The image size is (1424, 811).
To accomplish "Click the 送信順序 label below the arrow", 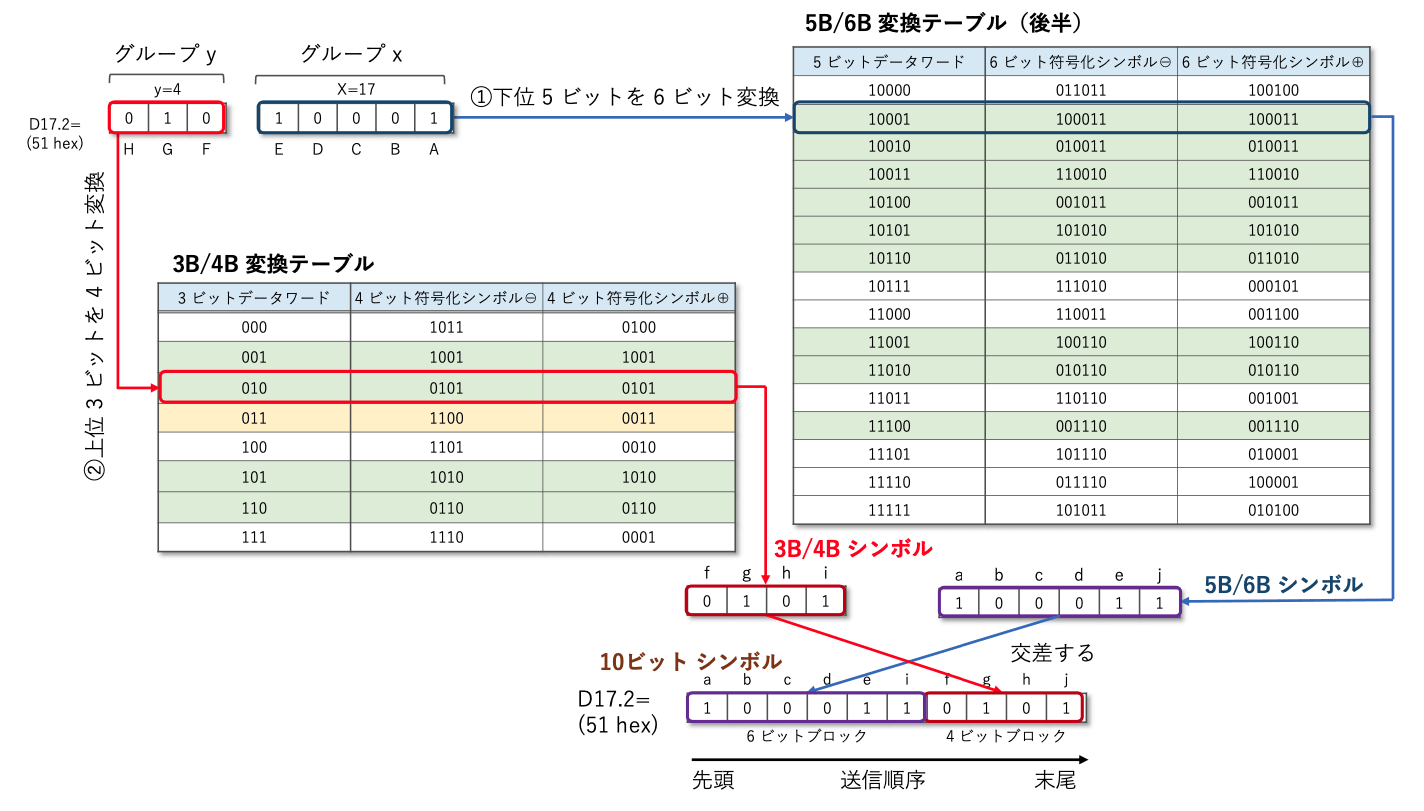I will click(x=881, y=780).
